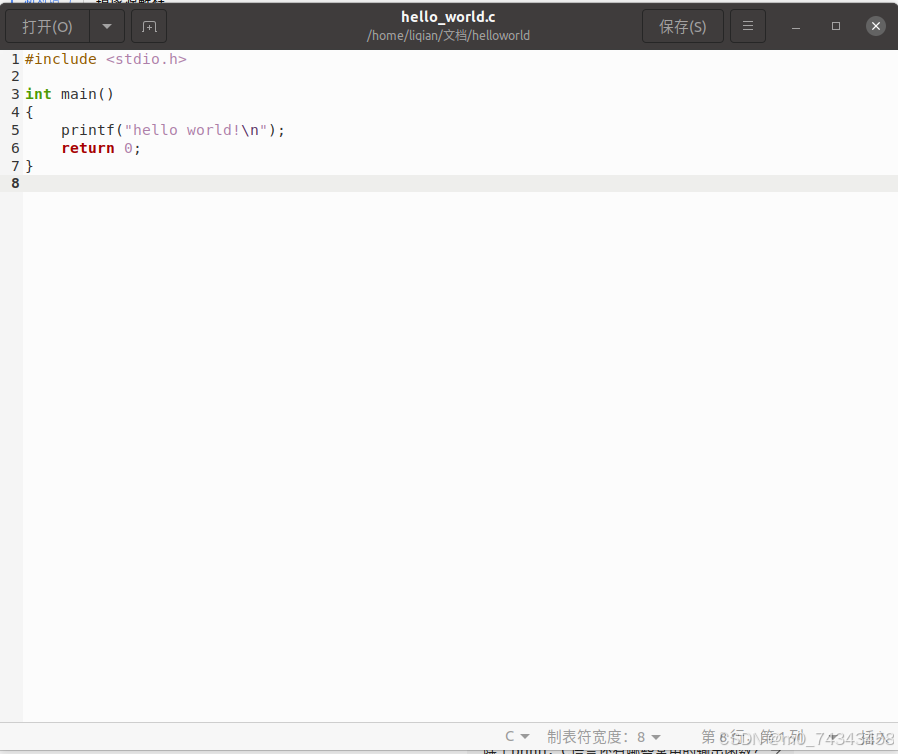The width and height of the screenshot is (898, 754).
Task: Click line number 1 in the gutter
Action: (14, 59)
